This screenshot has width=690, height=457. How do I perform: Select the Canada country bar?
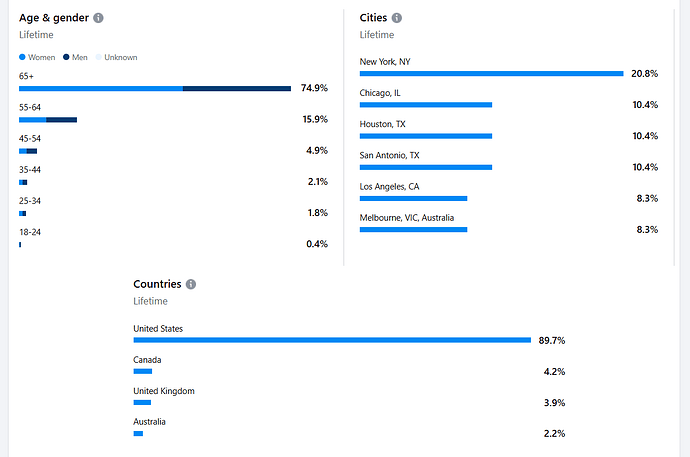coord(143,371)
